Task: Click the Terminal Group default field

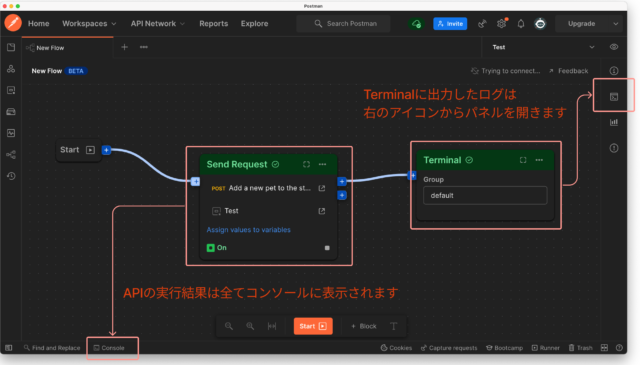Action: pos(485,195)
